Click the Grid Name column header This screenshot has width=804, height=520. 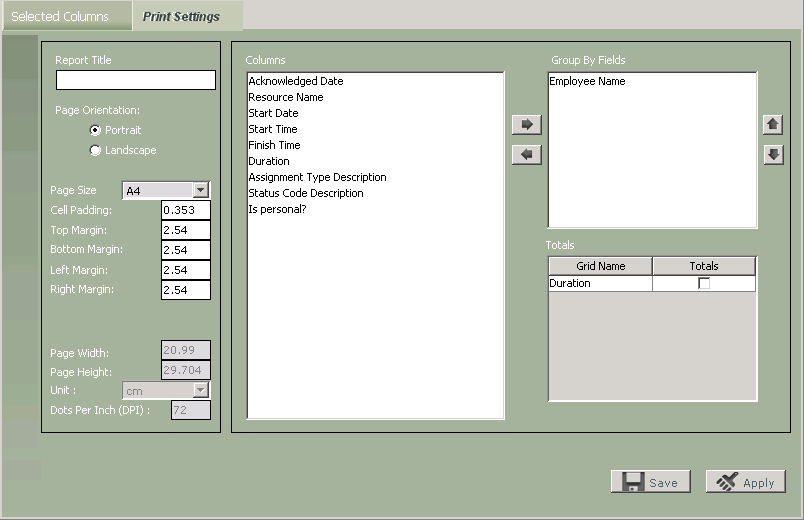tap(600, 266)
